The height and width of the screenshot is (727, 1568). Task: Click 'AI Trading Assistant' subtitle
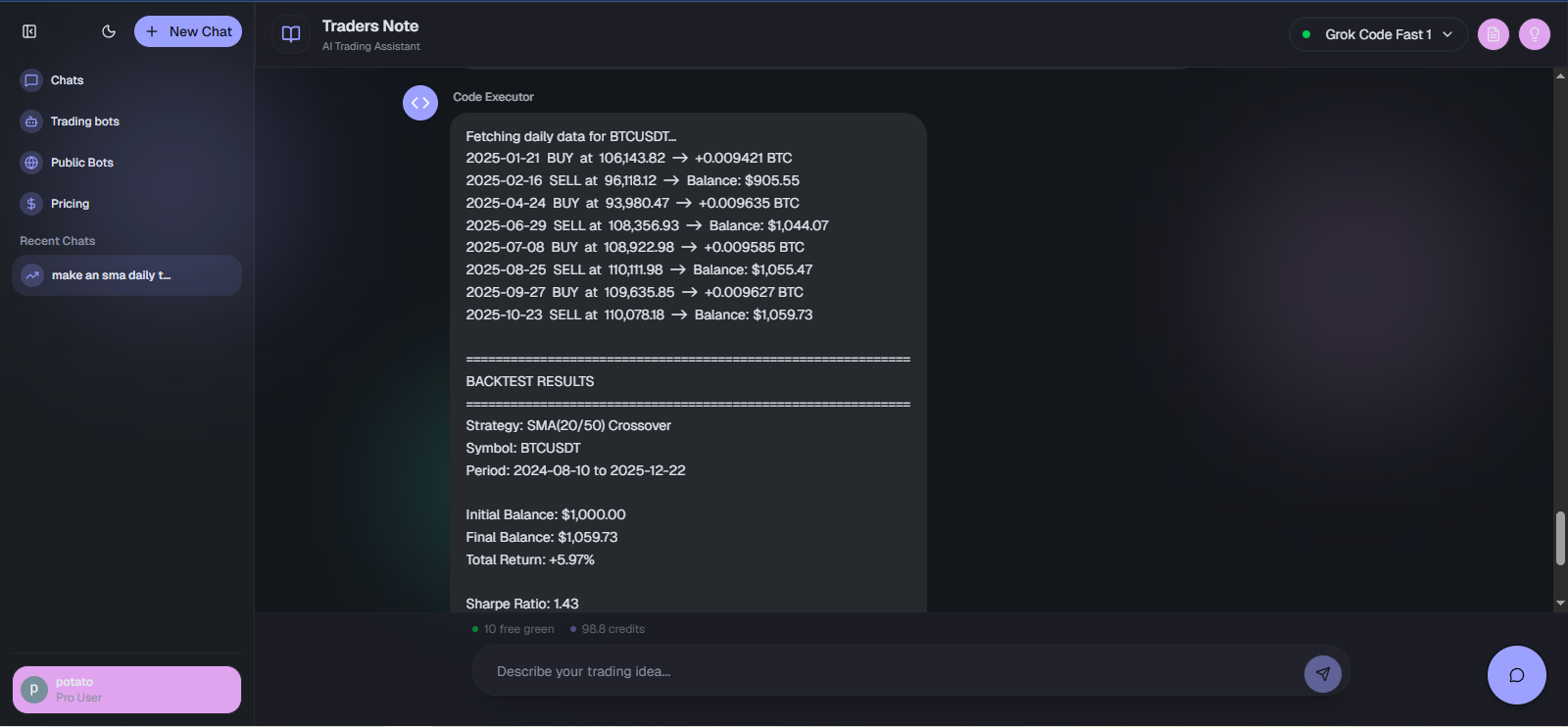click(371, 46)
